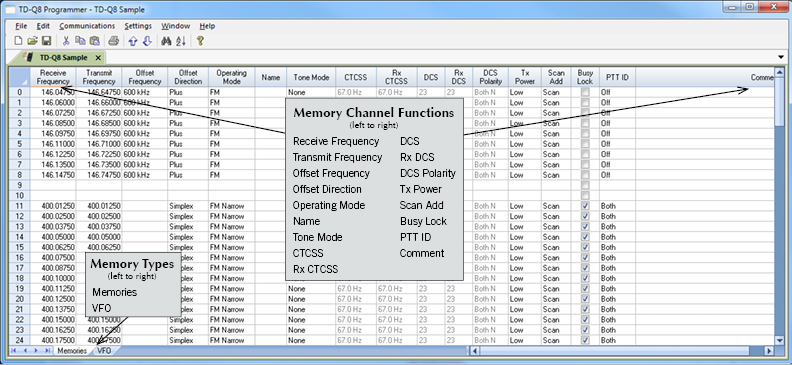Toggle Busy Lock checkbox for channel 8
The width and height of the screenshot is (792, 365).
pyautogui.click(x=585, y=175)
